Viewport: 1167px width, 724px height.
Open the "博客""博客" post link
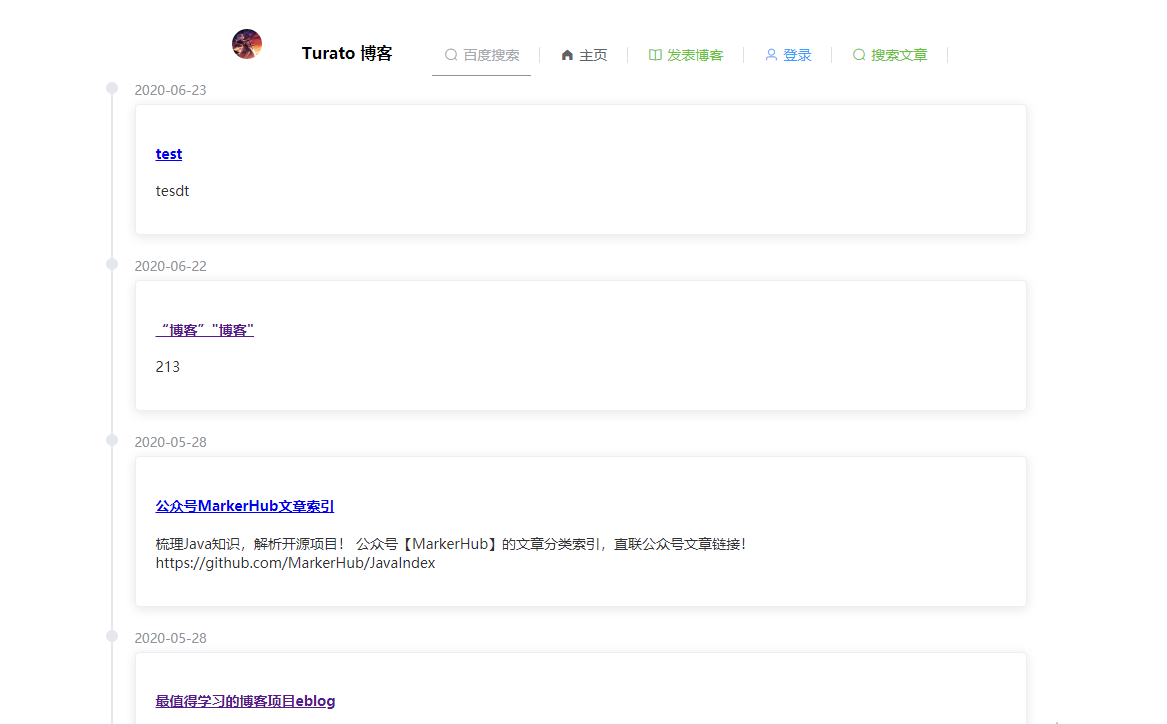point(205,330)
